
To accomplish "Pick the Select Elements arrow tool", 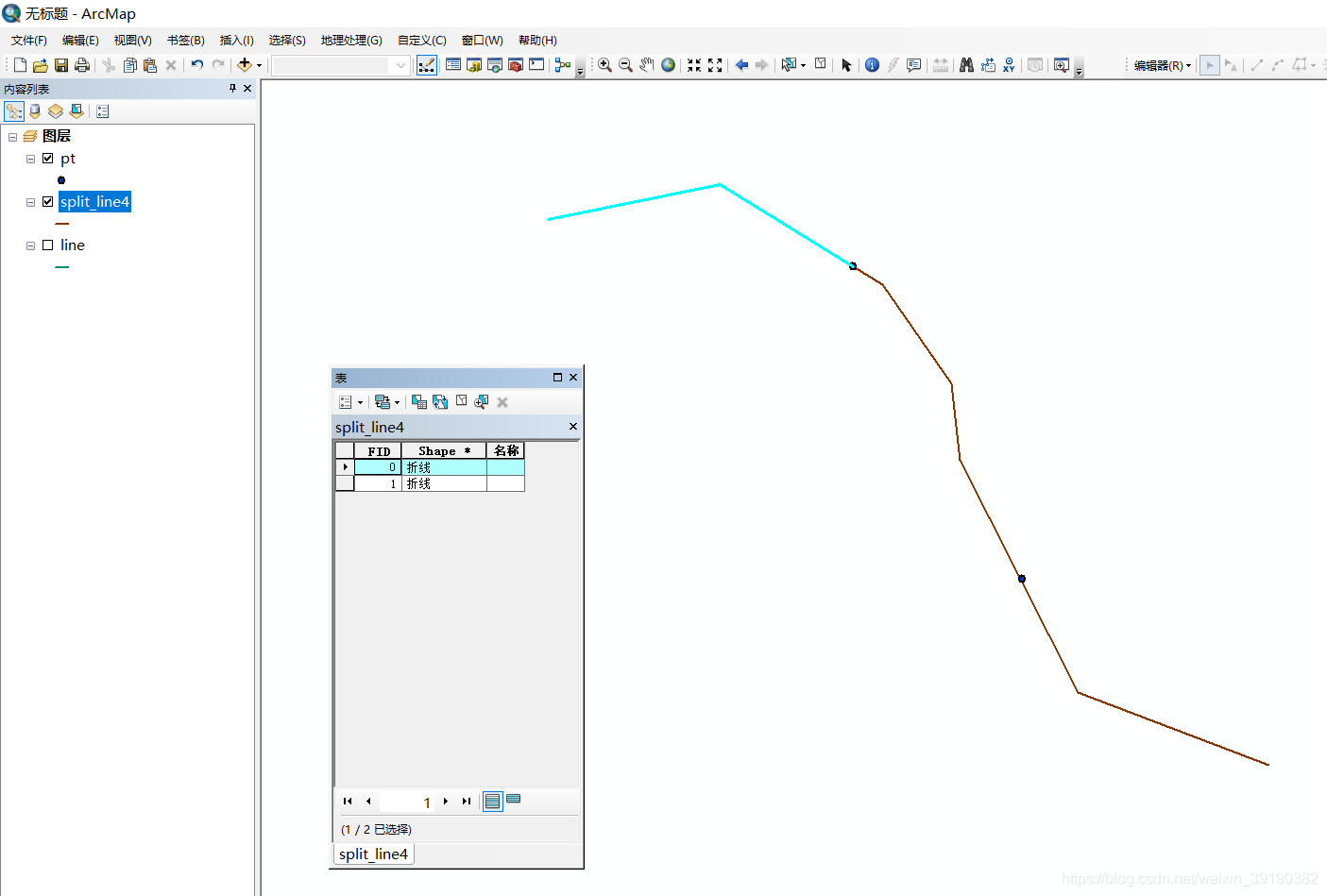I will [x=846, y=65].
